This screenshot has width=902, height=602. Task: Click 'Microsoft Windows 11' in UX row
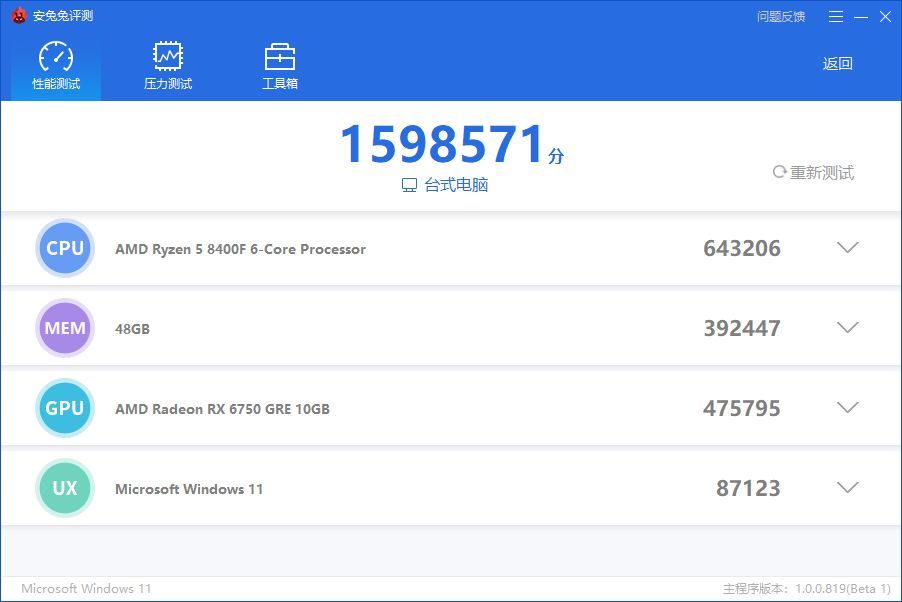point(189,489)
